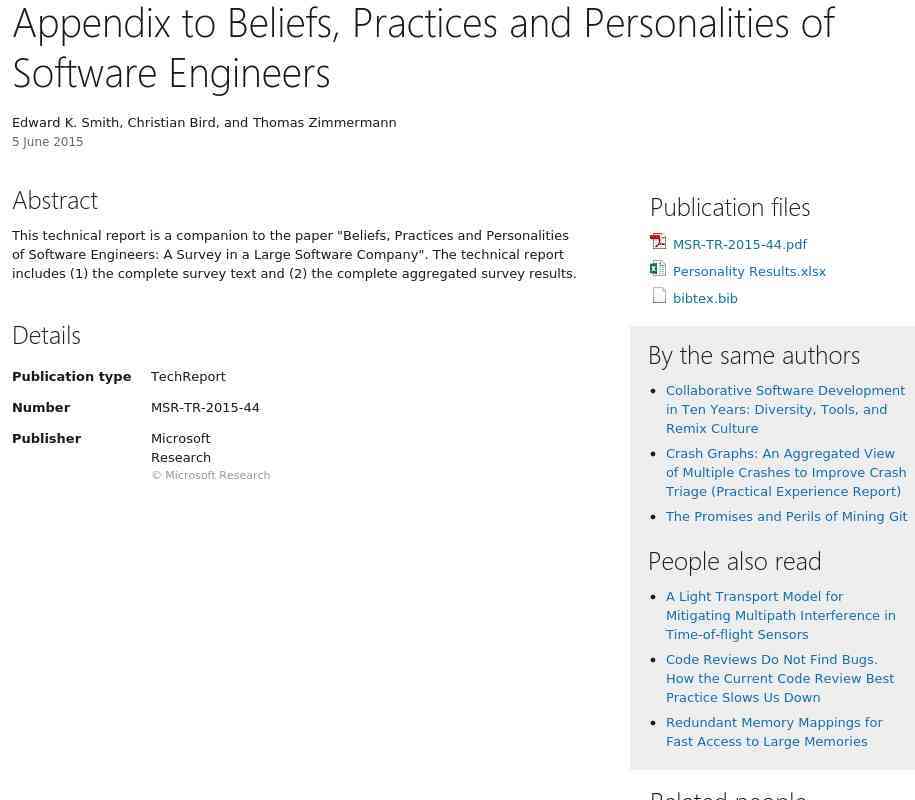
Task: Open the bibtex.bib citation link
Action: click(705, 298)
